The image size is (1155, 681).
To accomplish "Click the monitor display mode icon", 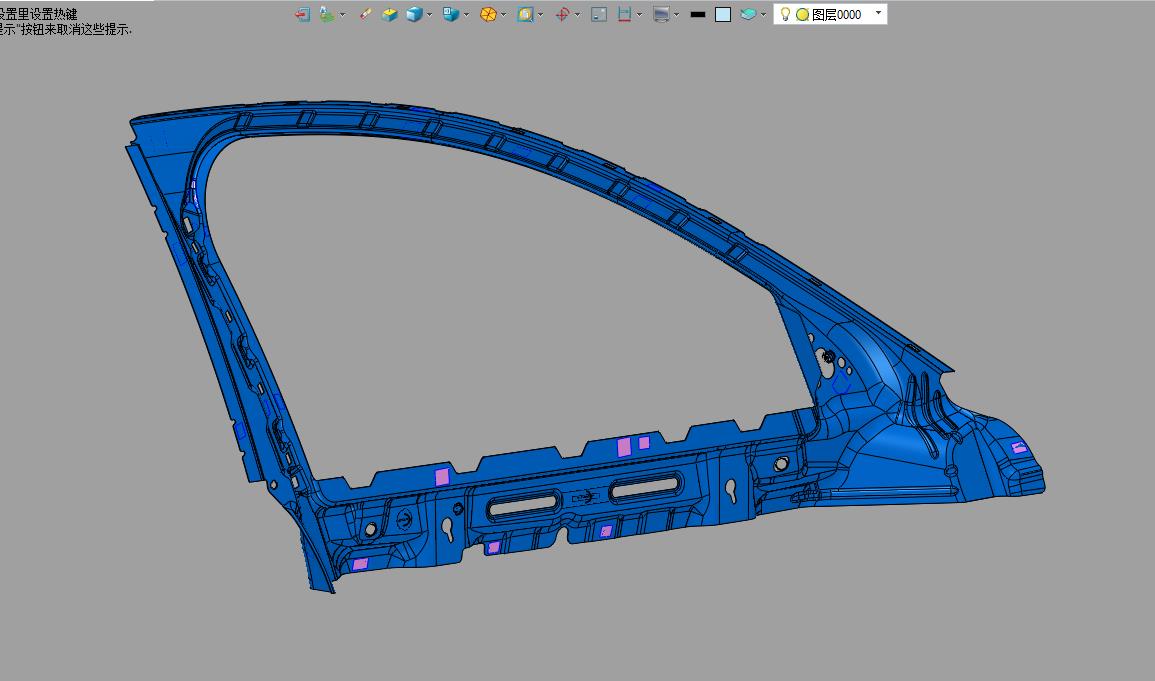I will [x=661, y=14].
